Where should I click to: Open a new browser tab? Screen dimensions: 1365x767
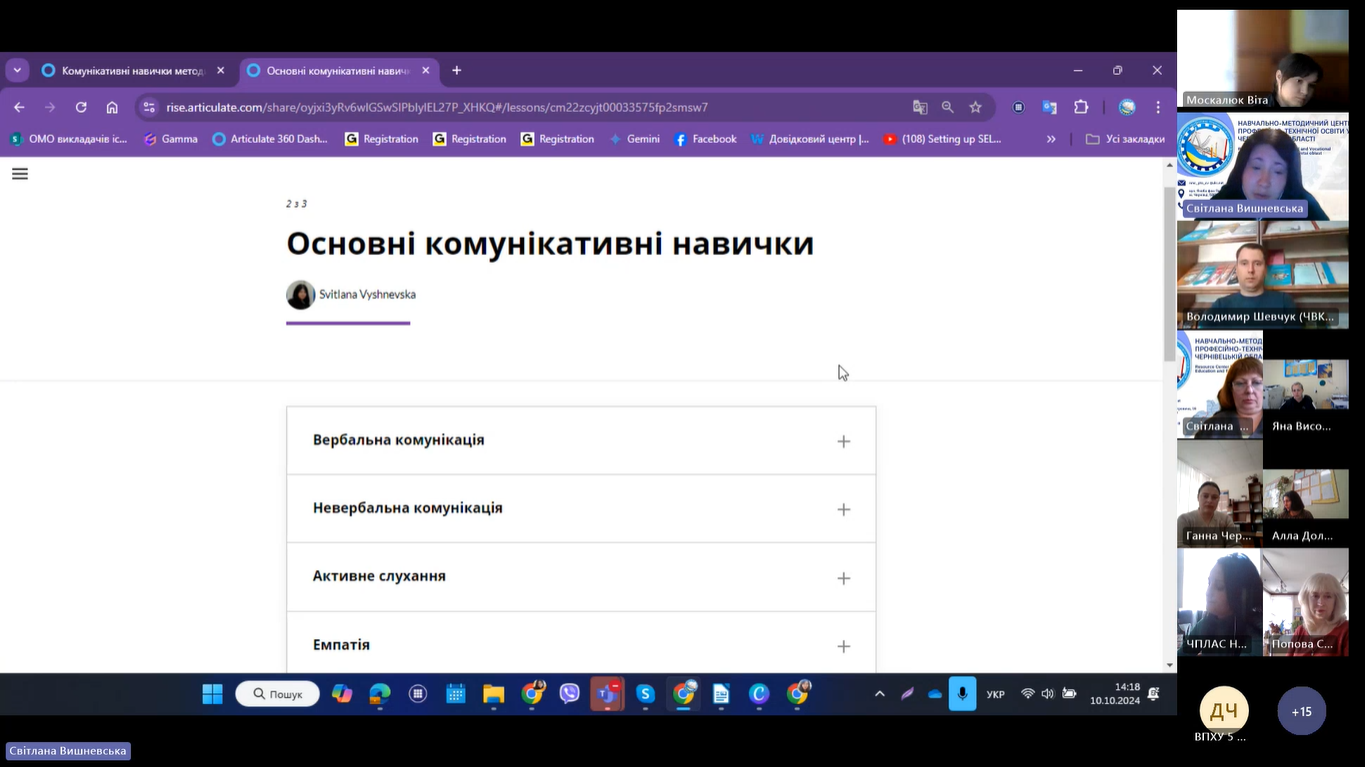457,70
